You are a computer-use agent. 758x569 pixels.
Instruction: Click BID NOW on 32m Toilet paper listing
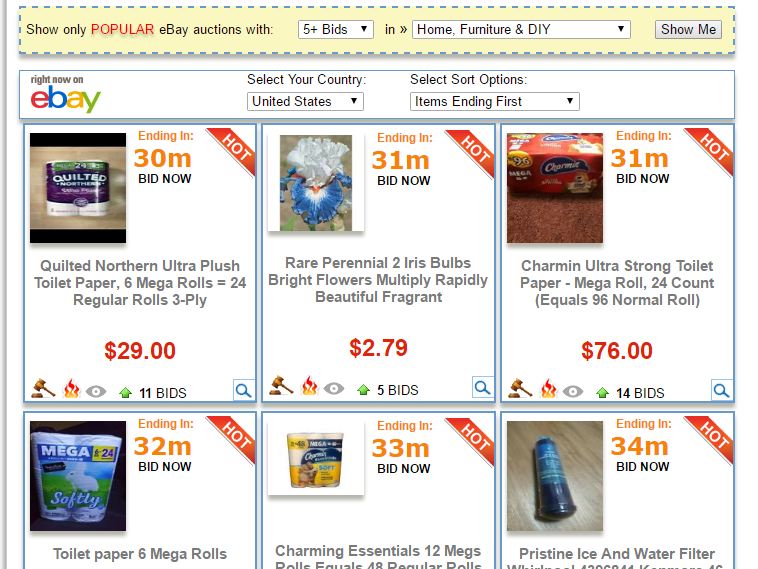coord(165,467)
